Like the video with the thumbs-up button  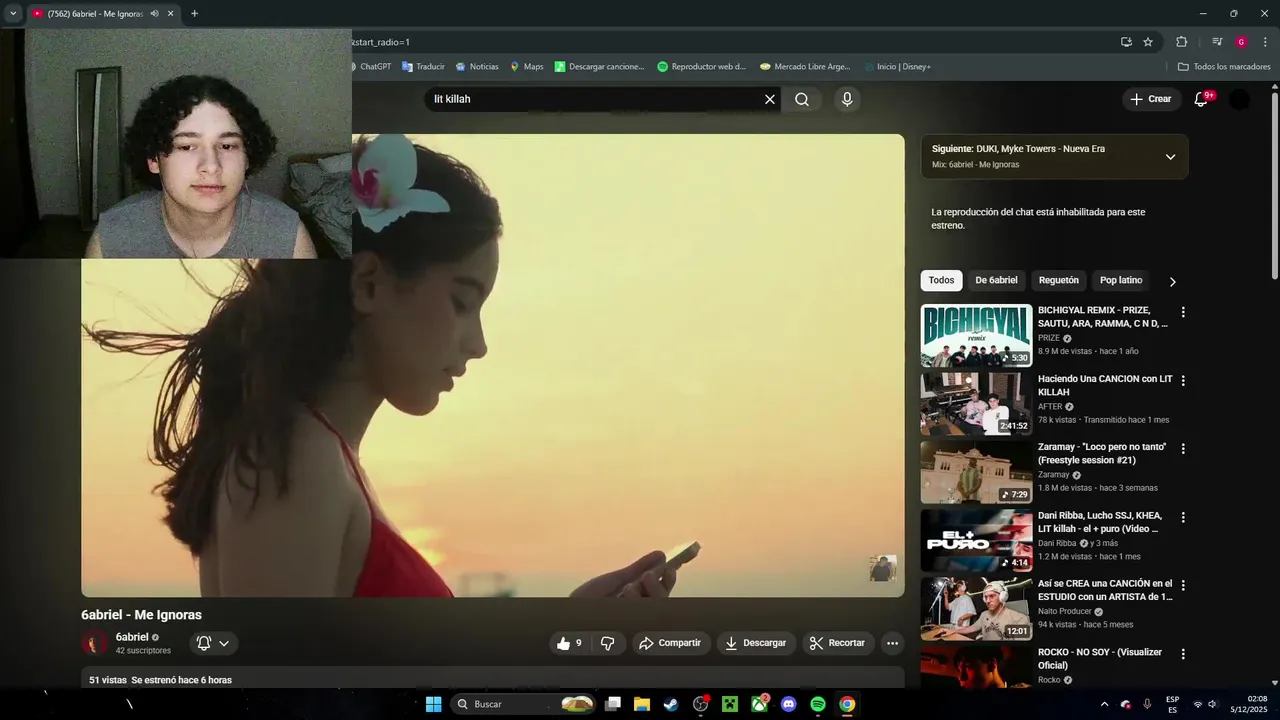569,643
